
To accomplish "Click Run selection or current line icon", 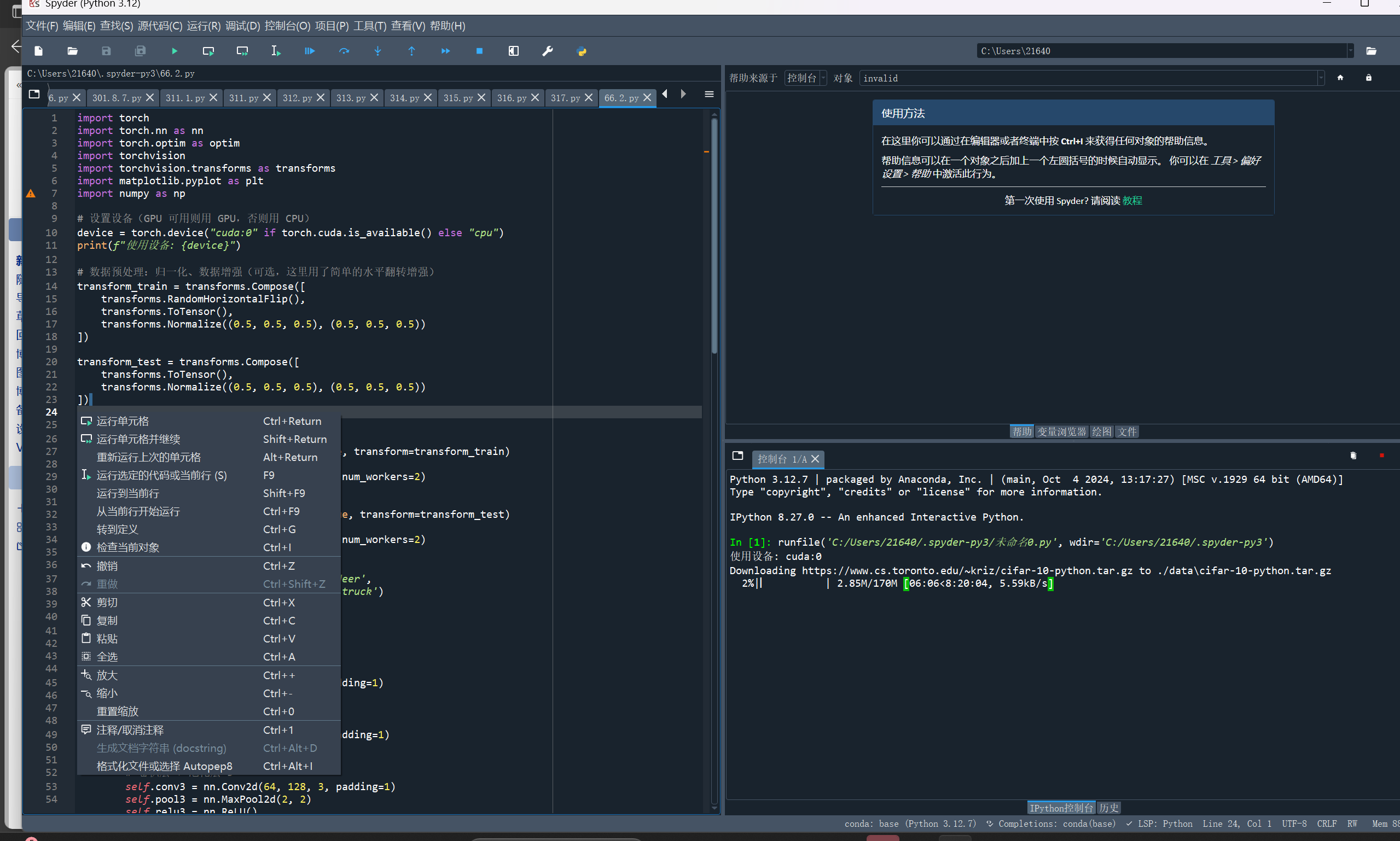I will tap(276, 51).
